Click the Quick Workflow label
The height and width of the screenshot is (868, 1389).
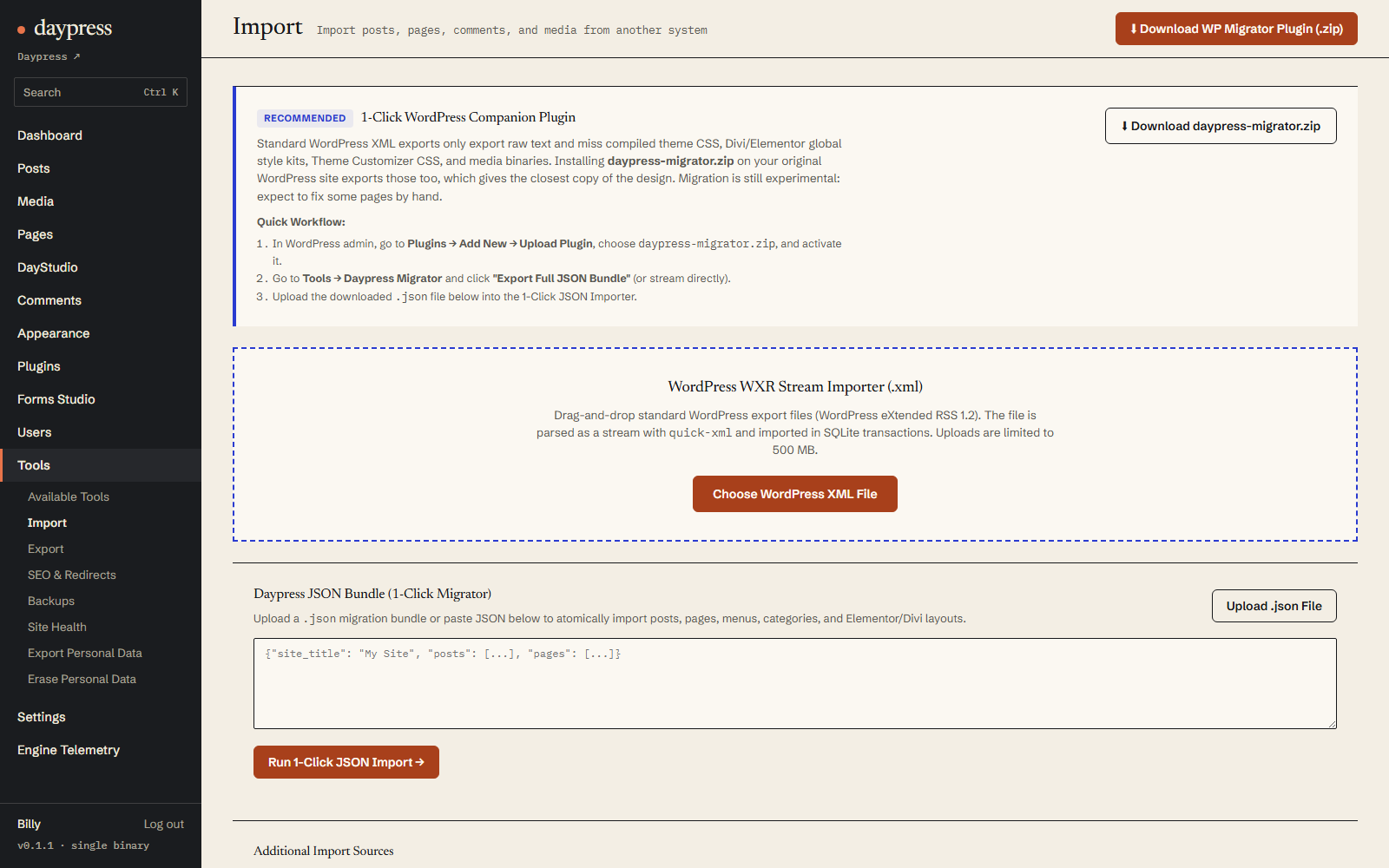tap(301, 222)
